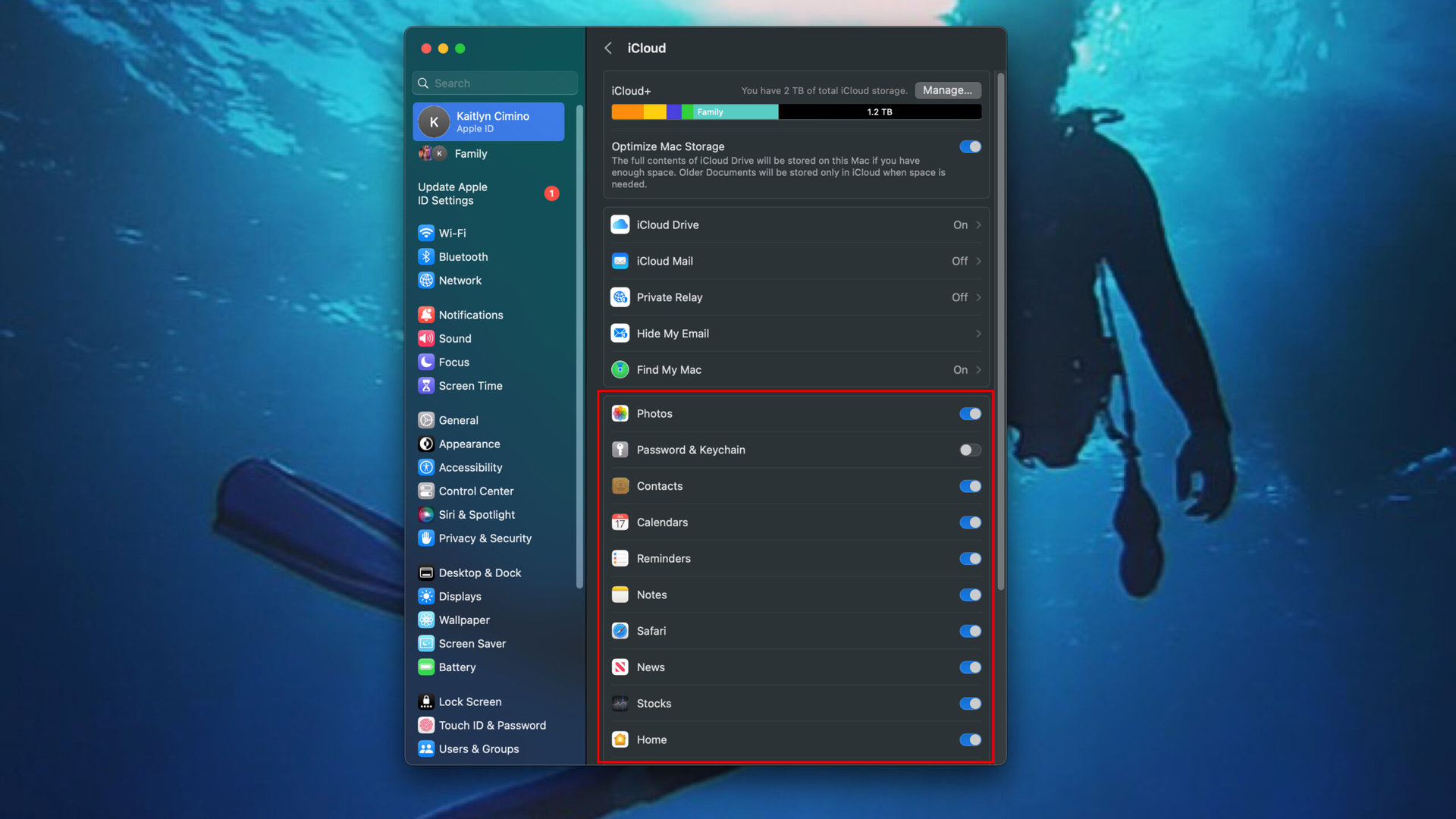Click the Manage... storage button
1456x819 pixels.
tap(947, 90)
